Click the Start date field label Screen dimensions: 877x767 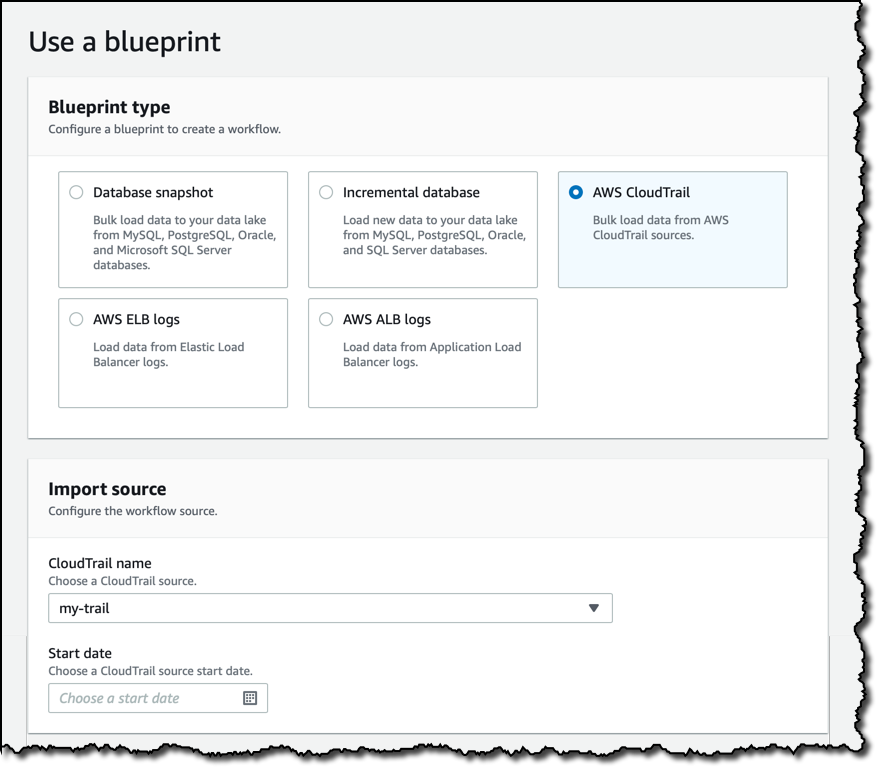click(80, 653)
